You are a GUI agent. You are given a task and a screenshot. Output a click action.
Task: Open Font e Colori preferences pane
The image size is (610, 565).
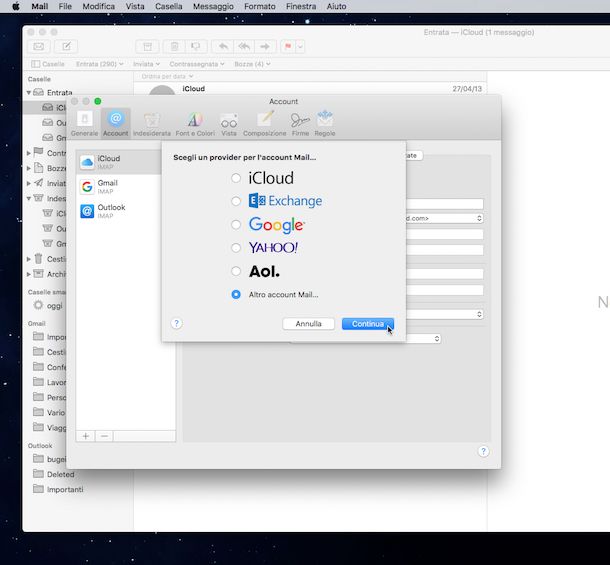coord(195,124)
